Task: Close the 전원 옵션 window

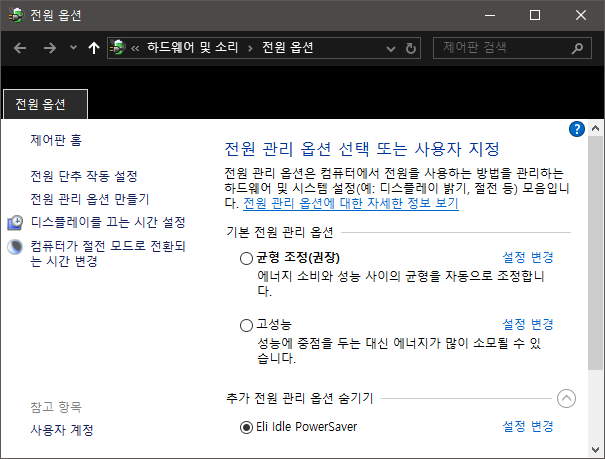Action: tap(581, 15)
